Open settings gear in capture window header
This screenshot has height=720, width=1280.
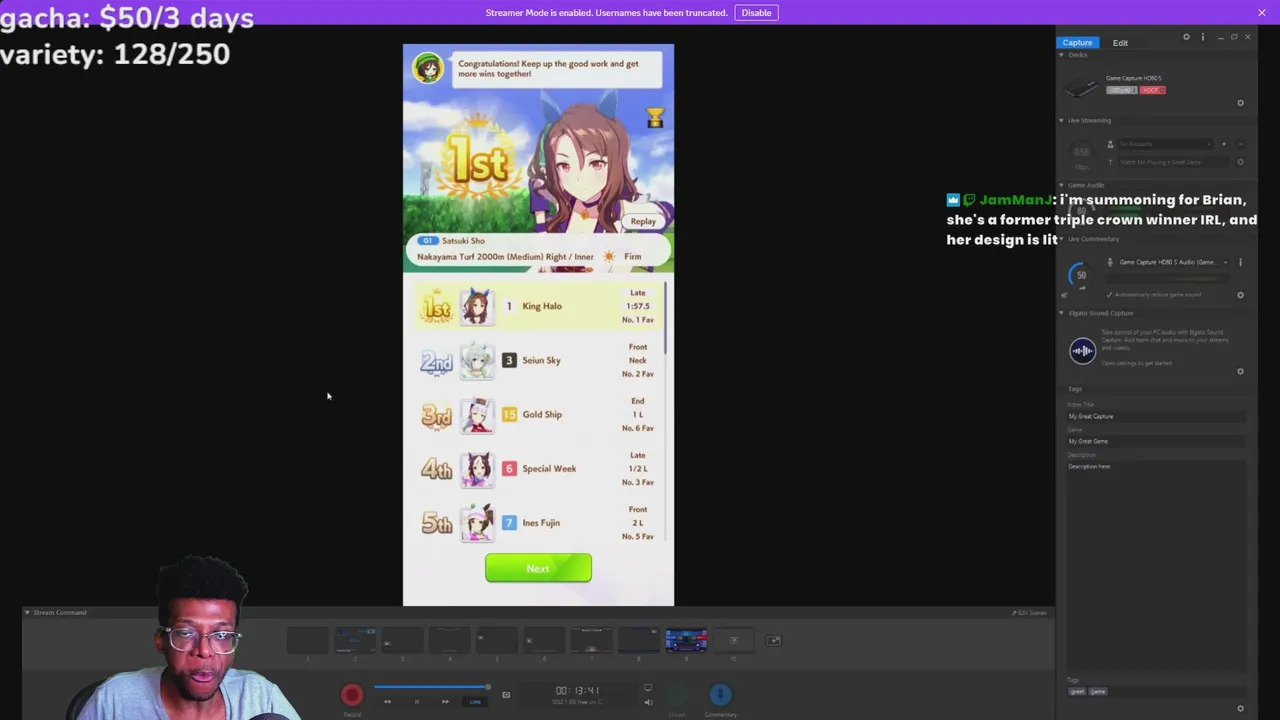tap(1186, 37)
